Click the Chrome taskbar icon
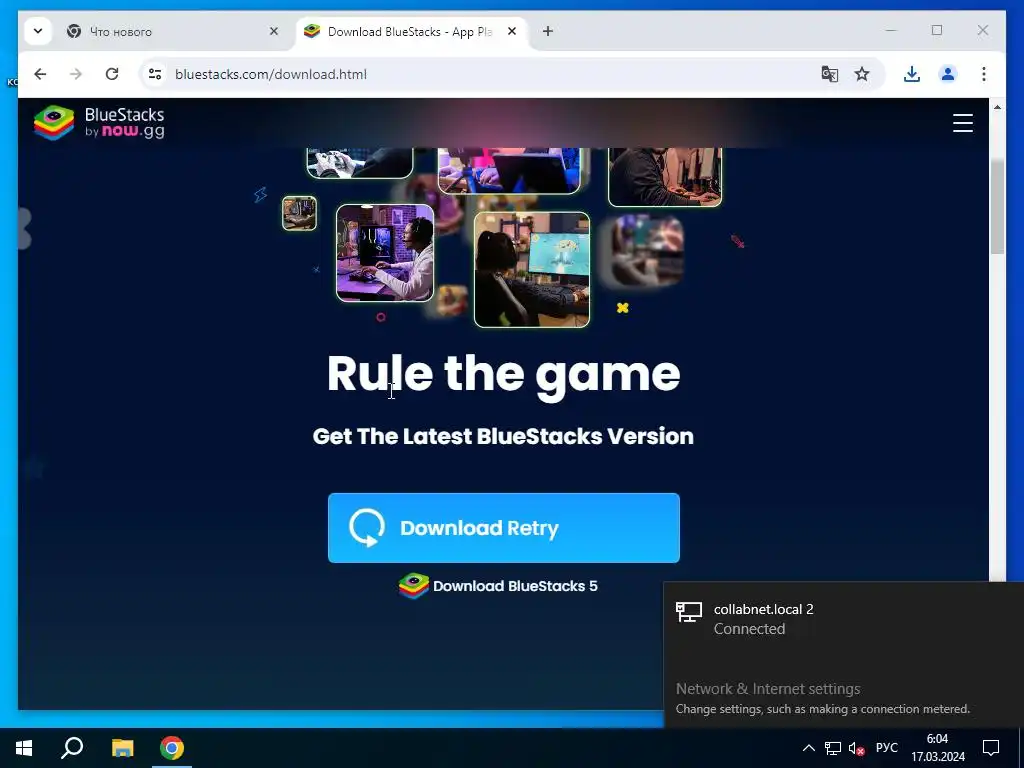The width and height of the screenshot is (1024, 768). click(x=172, y=748)
